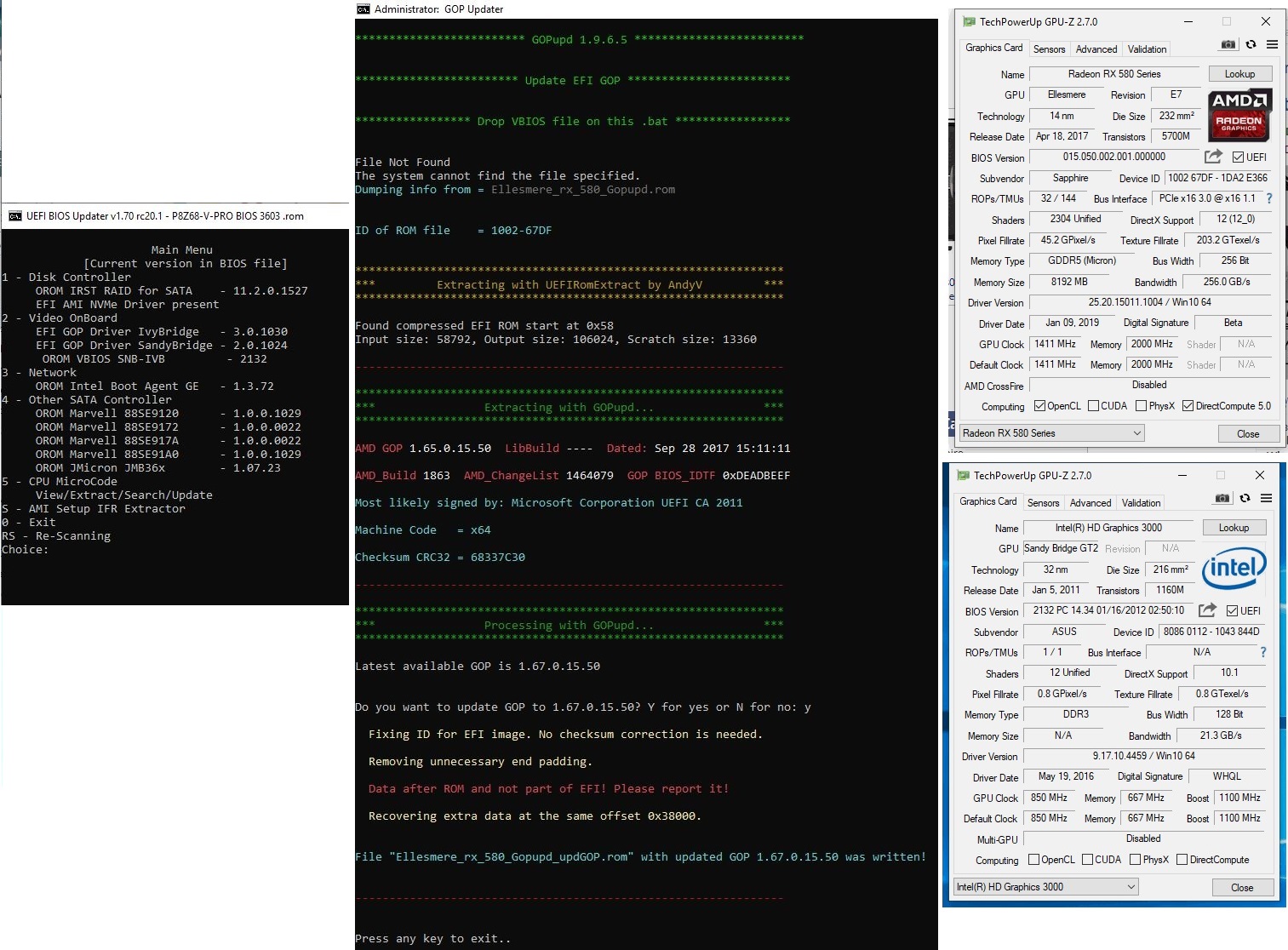Click the Intel logo in the lower GPU-Z window
The image size is (1288, 950).
click(1234, 568)
